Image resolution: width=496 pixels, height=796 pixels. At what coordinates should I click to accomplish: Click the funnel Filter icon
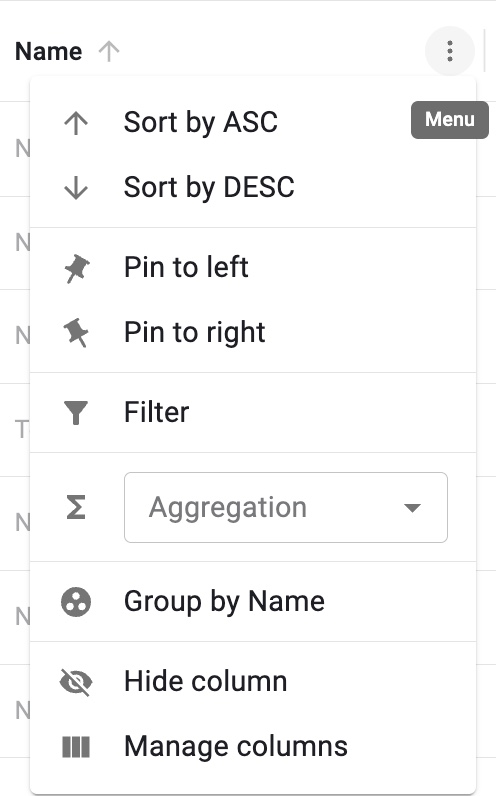(76, 412)
